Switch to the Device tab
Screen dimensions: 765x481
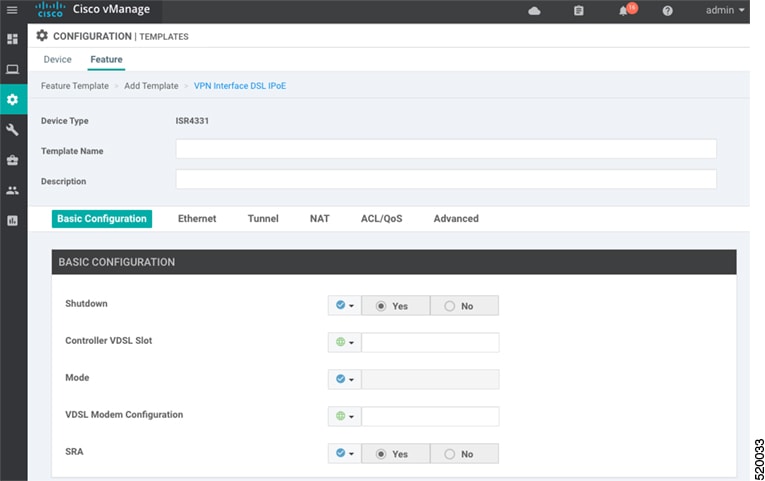pos(58,60)
